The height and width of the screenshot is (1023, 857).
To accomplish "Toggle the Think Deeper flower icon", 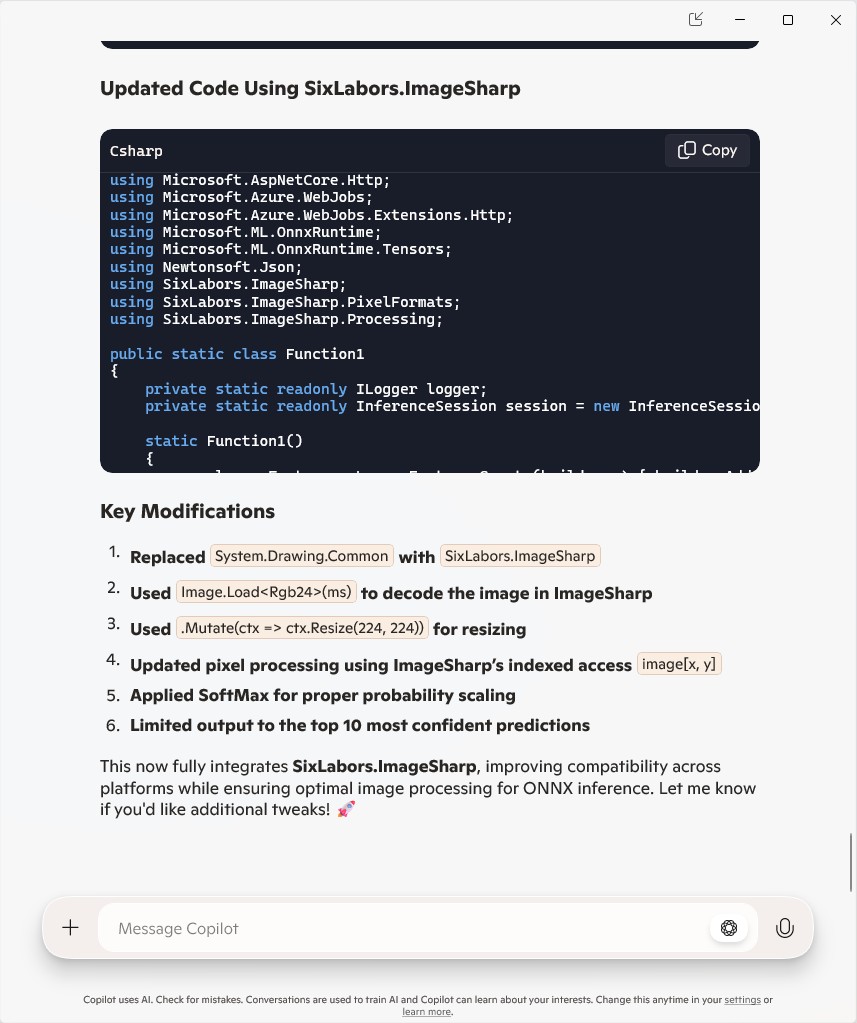I will pos(729,928).
